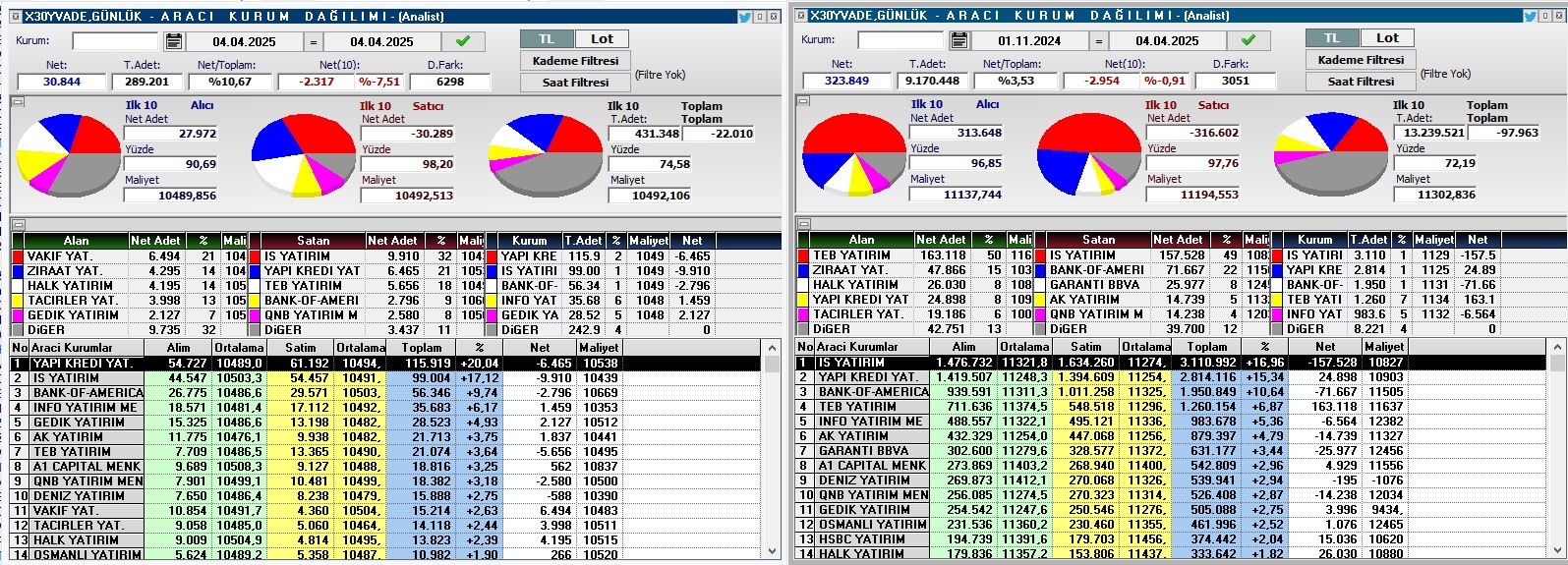Viewport: 1568px width, 565px height.
Task: Open calendar icon in left window
Action: pos(173,41)
